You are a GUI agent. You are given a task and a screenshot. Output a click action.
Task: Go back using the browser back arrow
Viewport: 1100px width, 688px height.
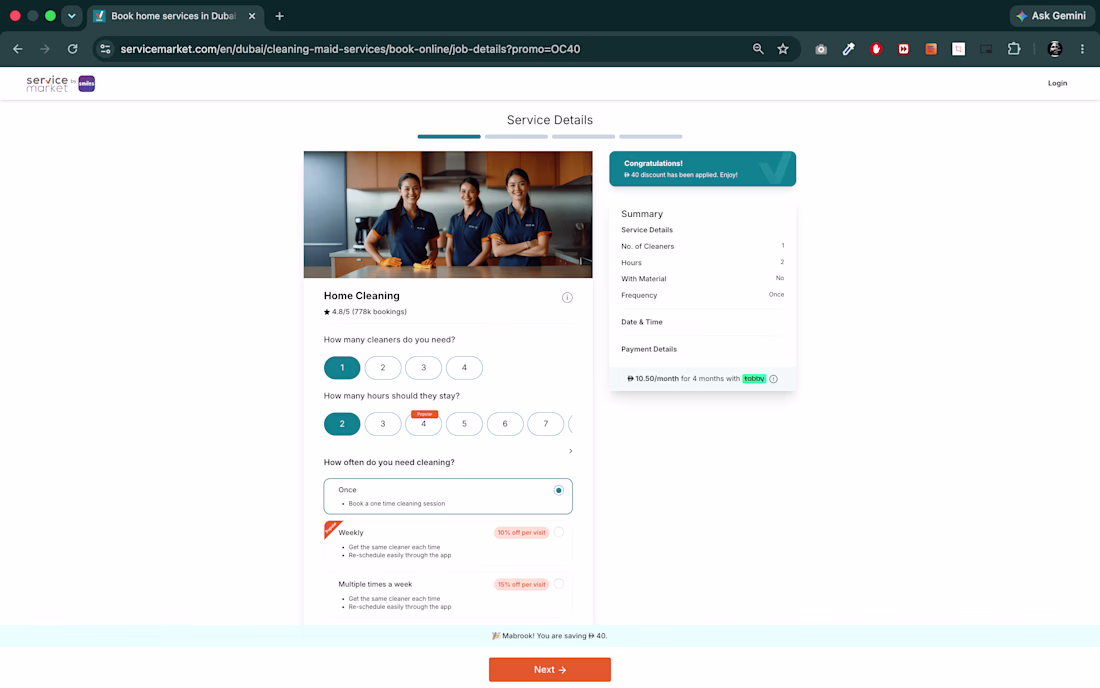point(18,49)
